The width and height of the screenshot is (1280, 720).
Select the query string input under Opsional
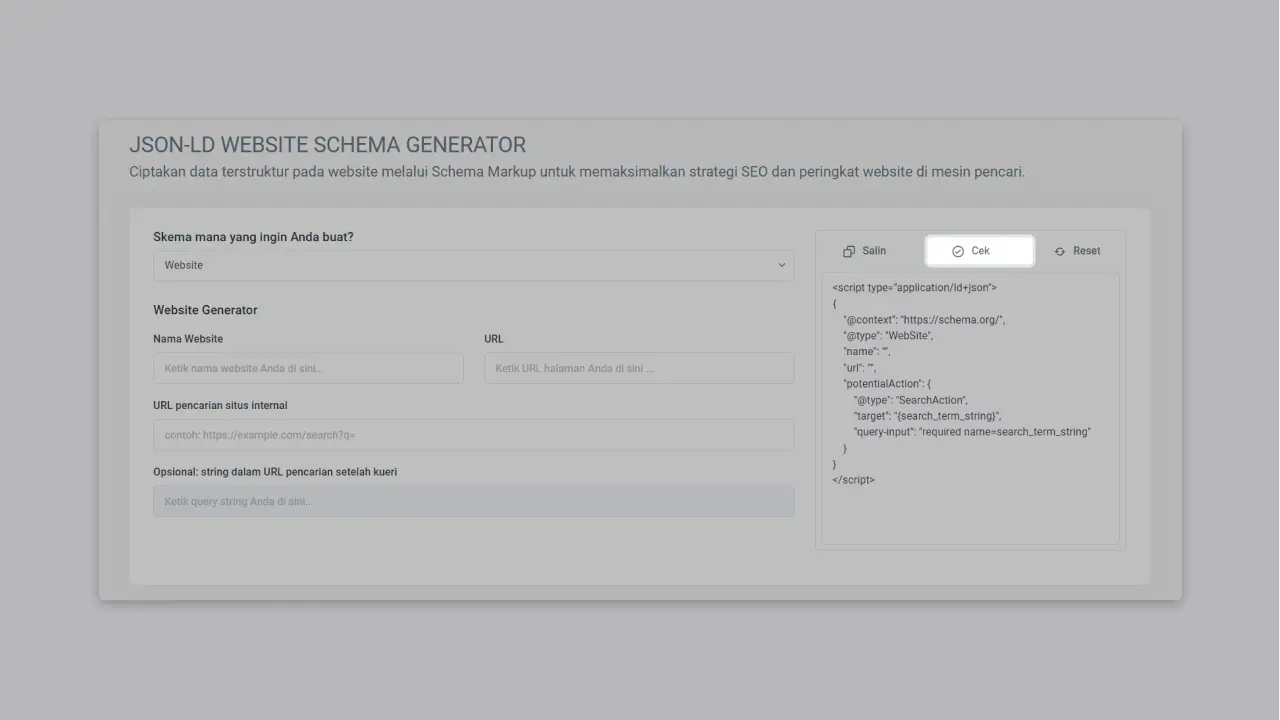coord(473,500)
